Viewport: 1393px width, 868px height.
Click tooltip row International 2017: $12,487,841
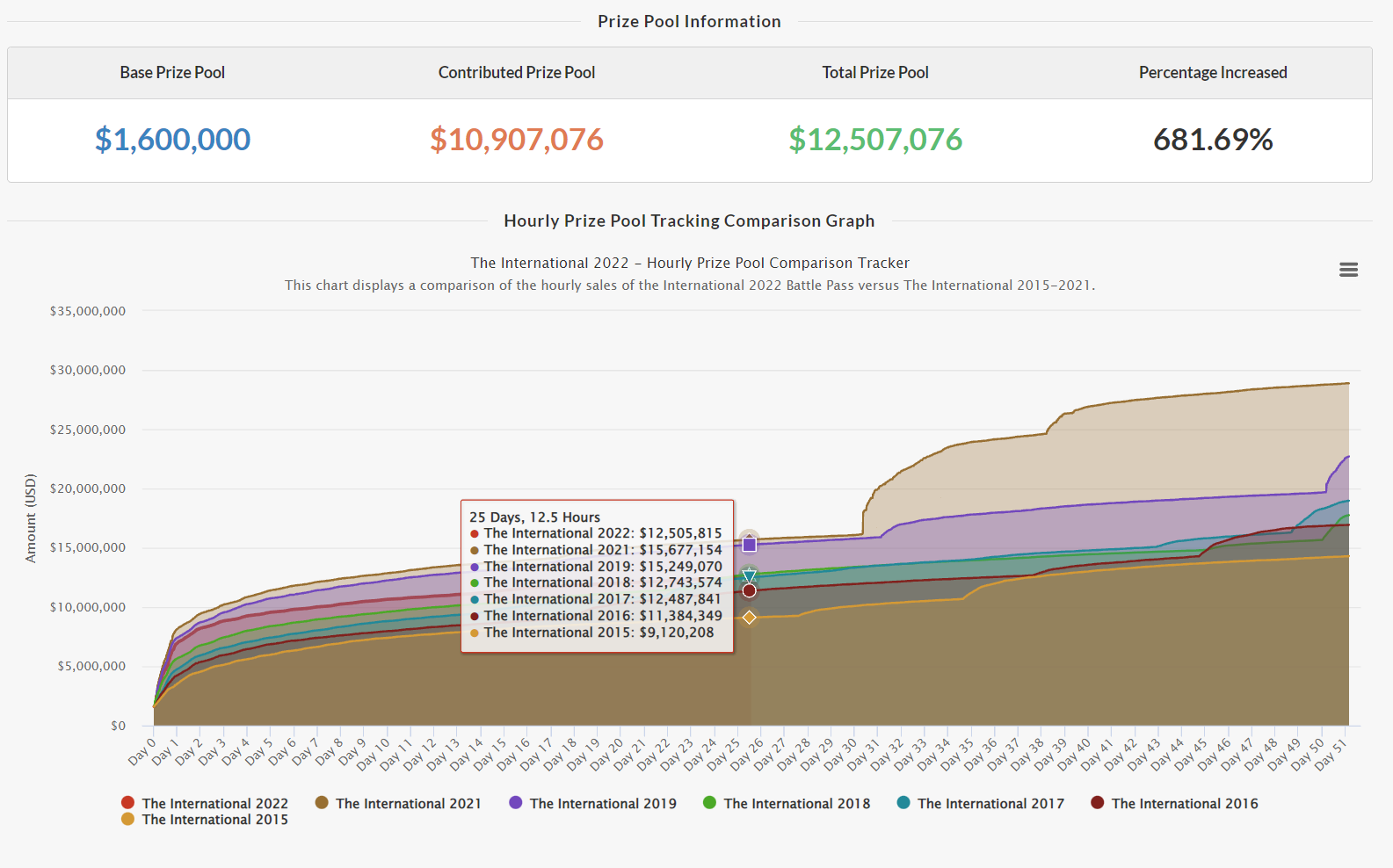click(597, 599)
